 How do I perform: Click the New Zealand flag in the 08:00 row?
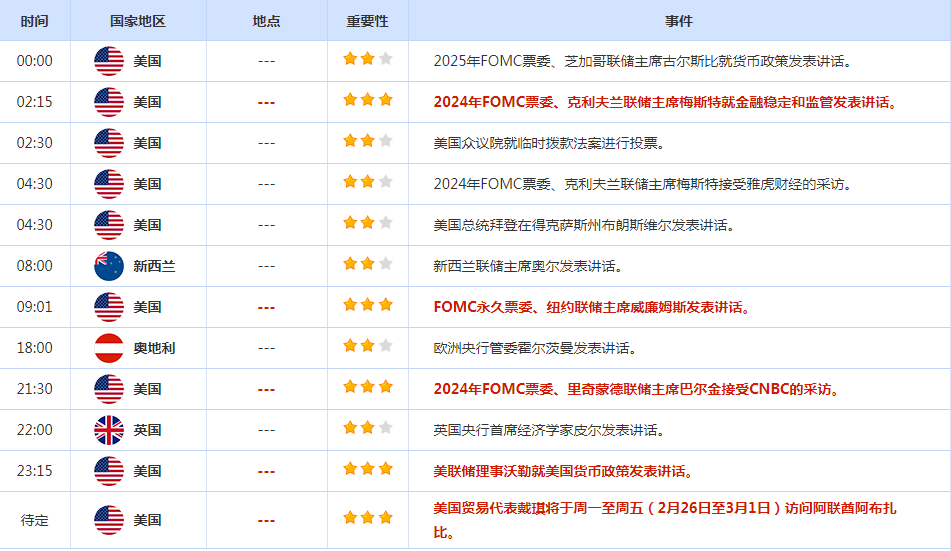point(109,266)
